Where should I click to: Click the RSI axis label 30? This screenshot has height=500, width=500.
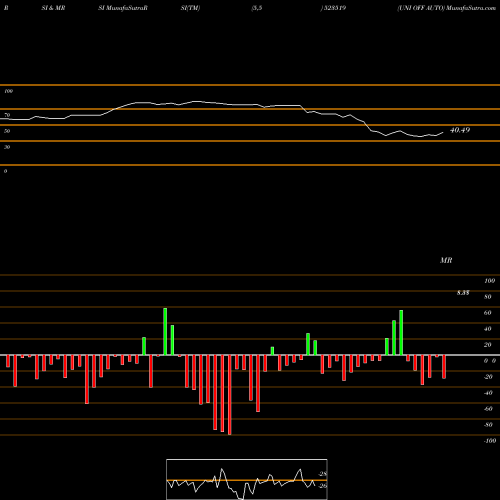[x=7, y=147]
